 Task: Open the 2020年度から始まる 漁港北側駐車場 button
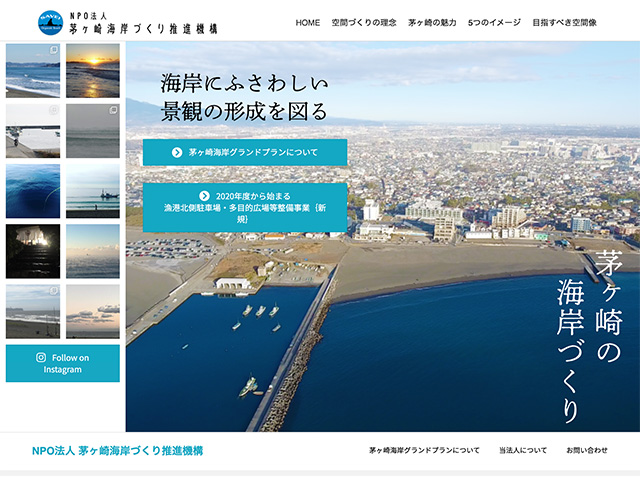click(245, 207)
